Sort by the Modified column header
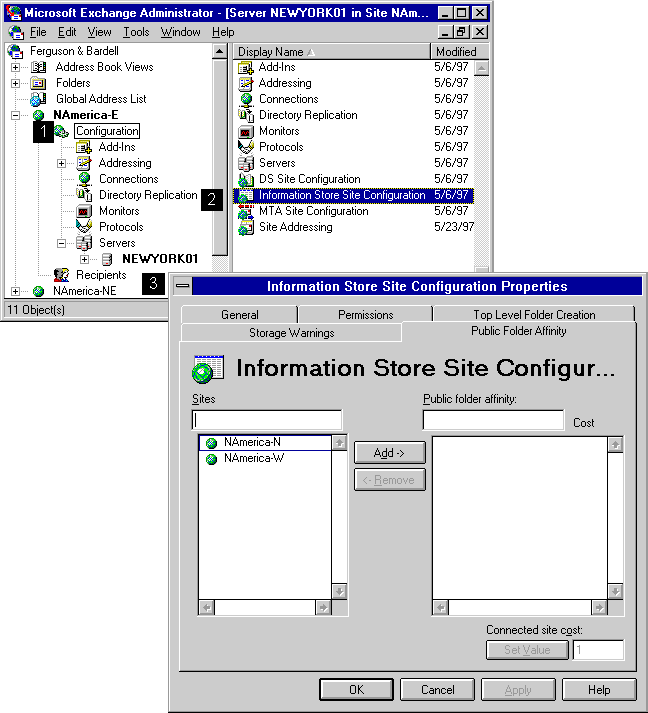Viewport: 648px width, 713px height. click(460, 52)
